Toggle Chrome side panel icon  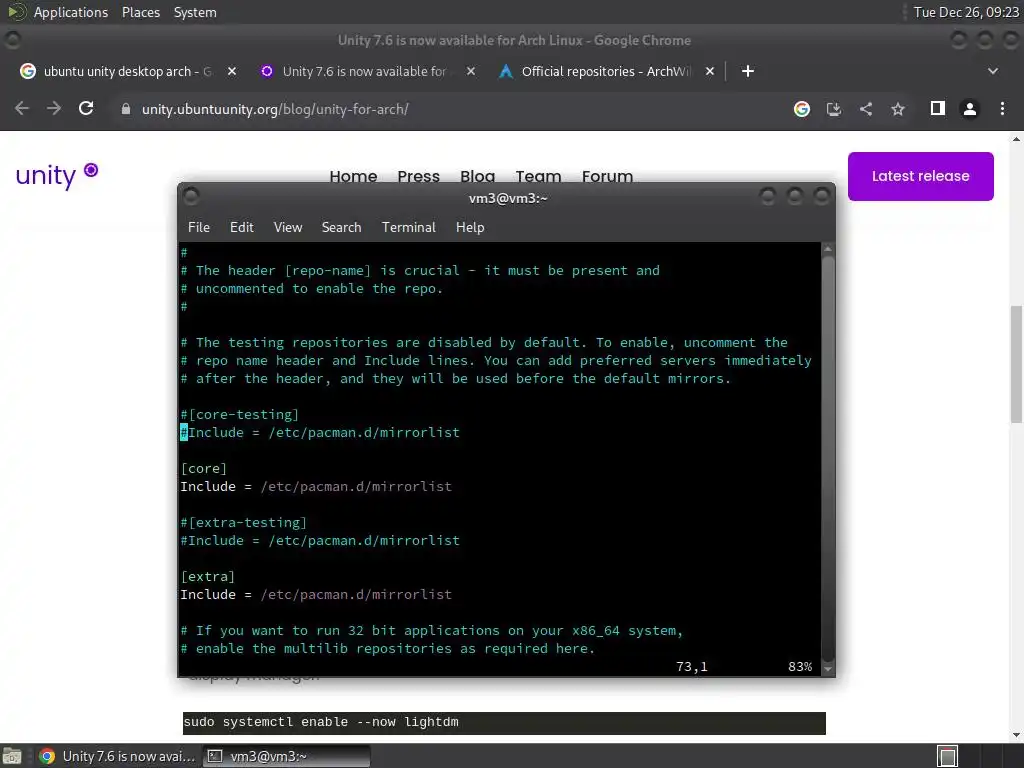pyautogui.click(x=938, y=108)
